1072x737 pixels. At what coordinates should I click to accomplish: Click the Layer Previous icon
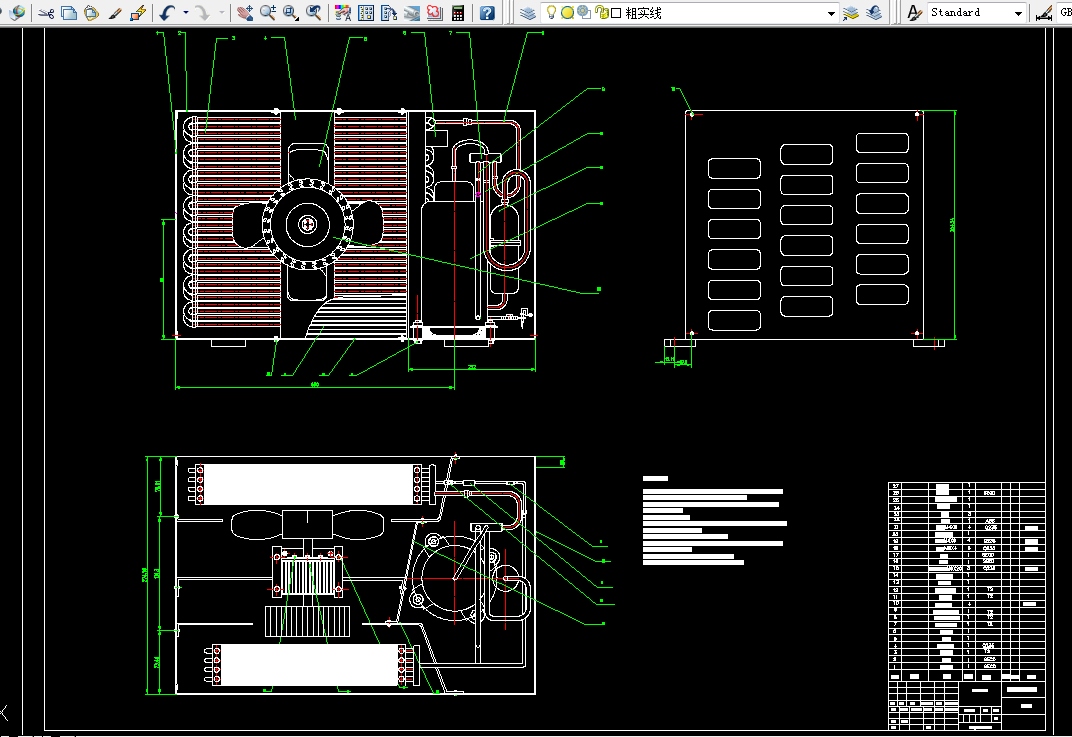(874, 12)
